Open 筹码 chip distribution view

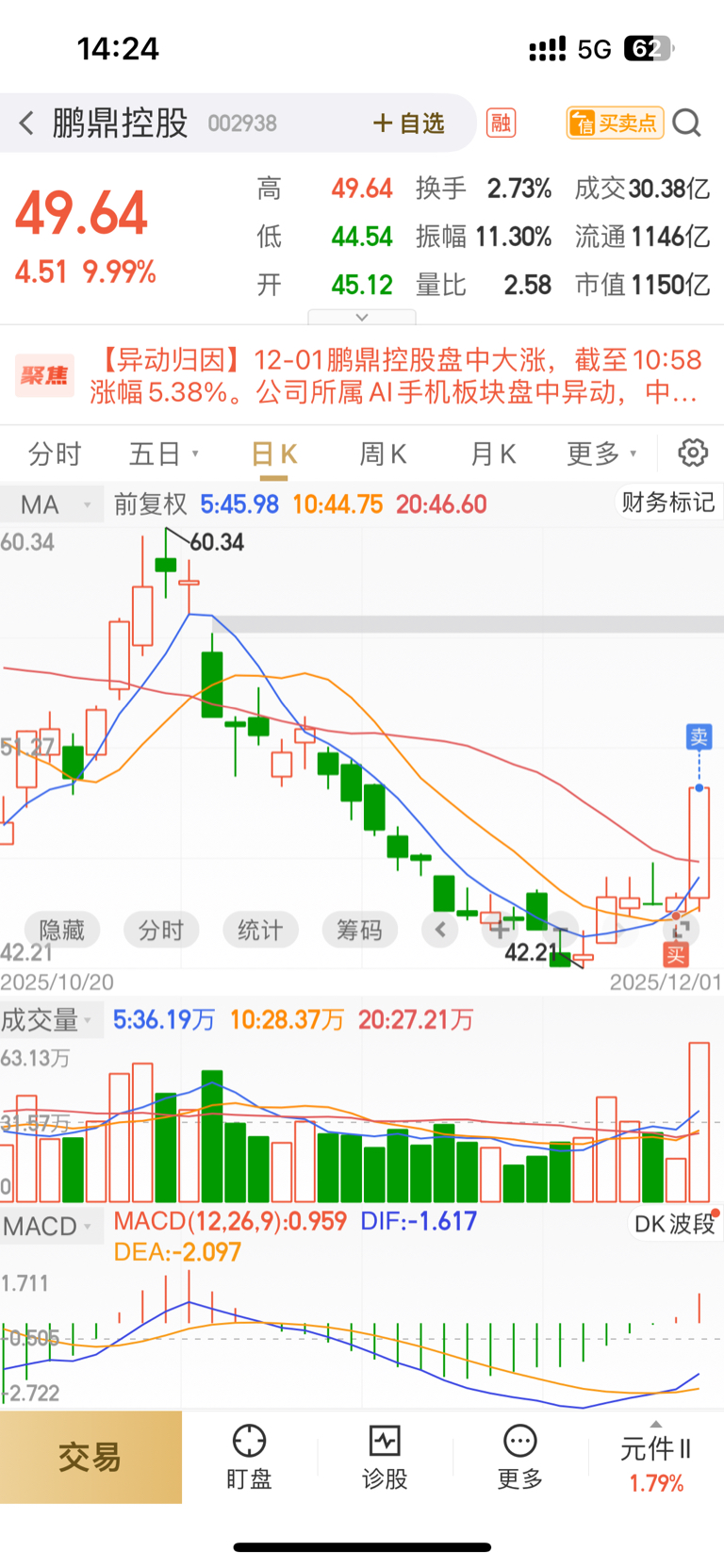tap(359, 931)
